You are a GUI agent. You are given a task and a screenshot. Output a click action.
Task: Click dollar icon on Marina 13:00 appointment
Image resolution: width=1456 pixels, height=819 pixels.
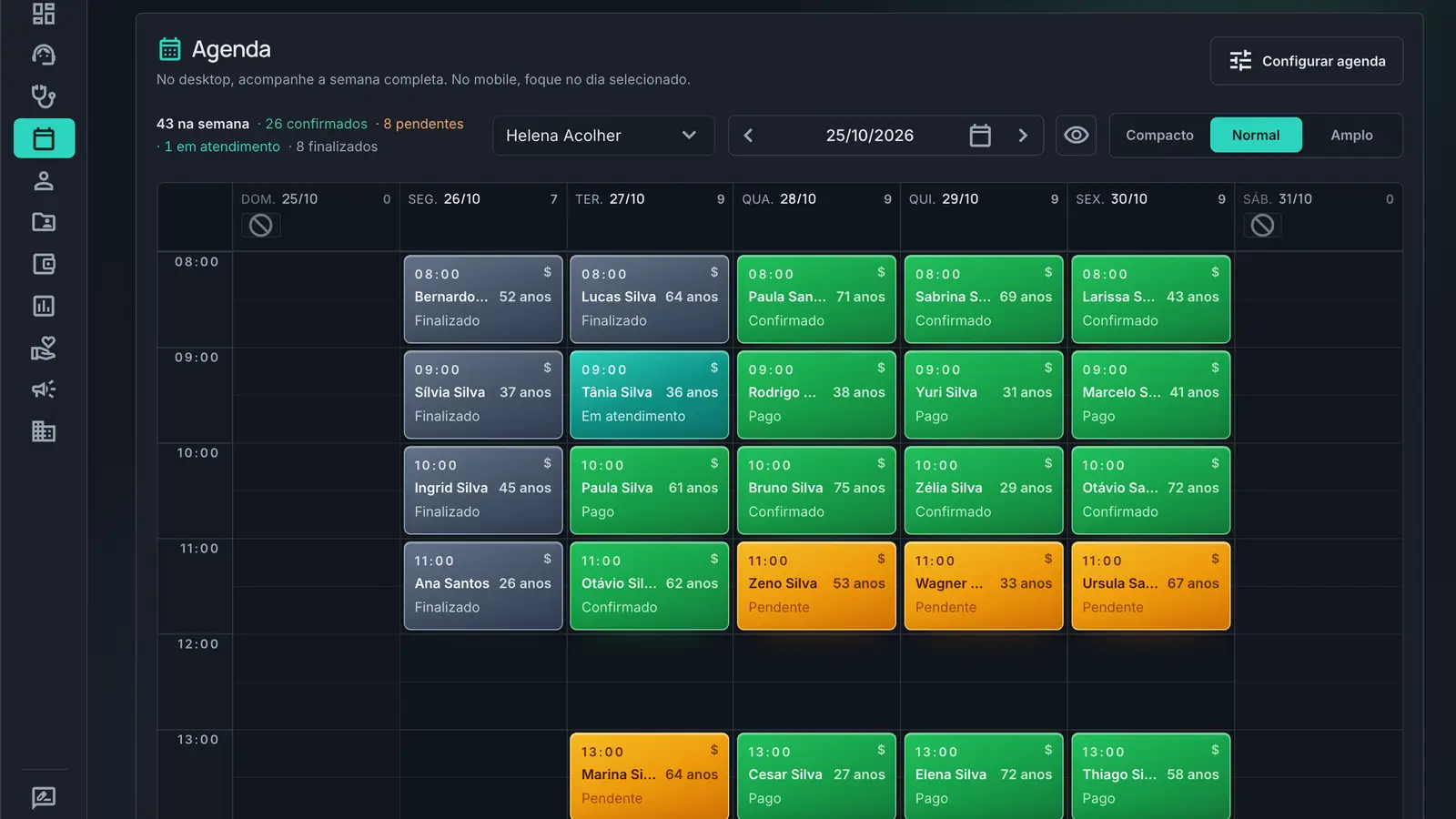(x=714, y=750)
